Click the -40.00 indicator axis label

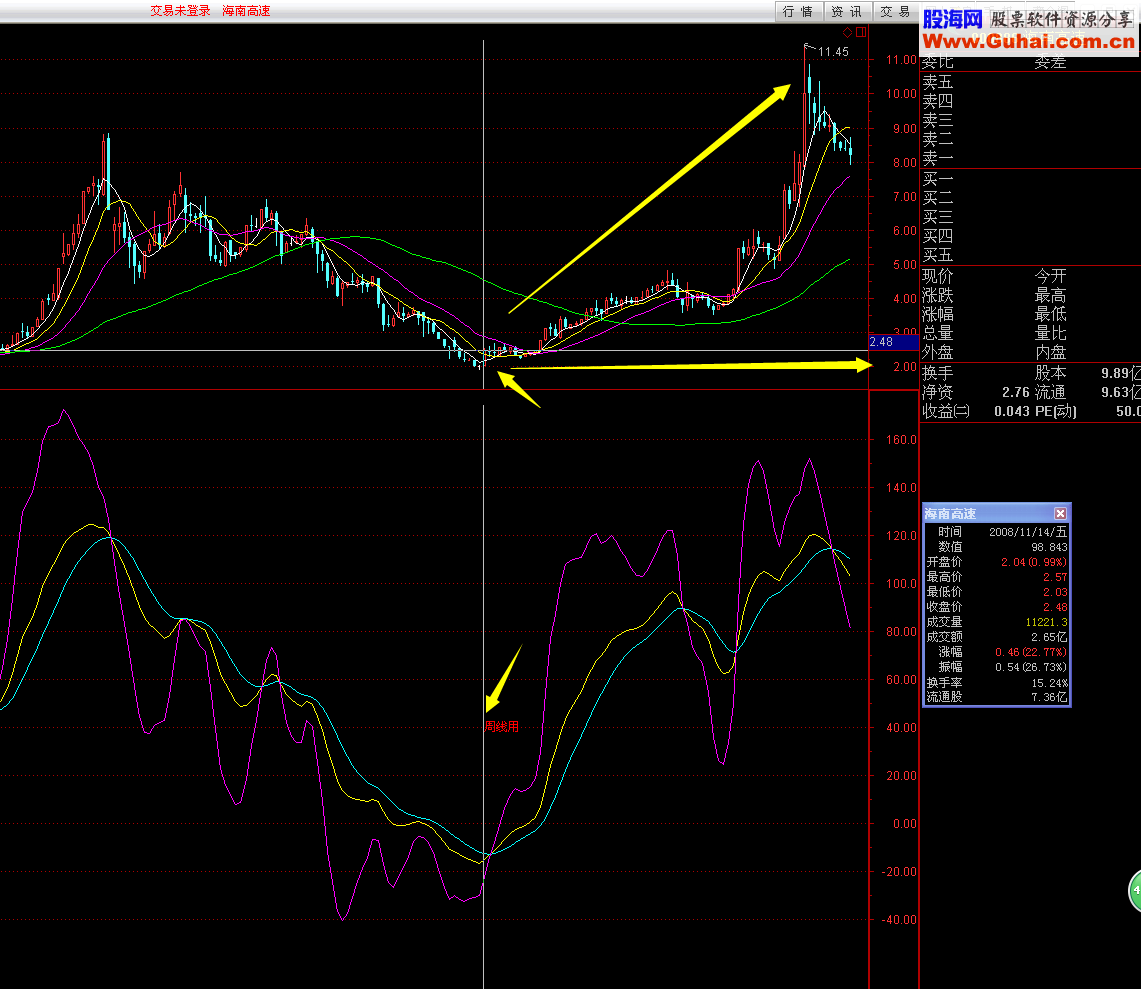point(899,920)
